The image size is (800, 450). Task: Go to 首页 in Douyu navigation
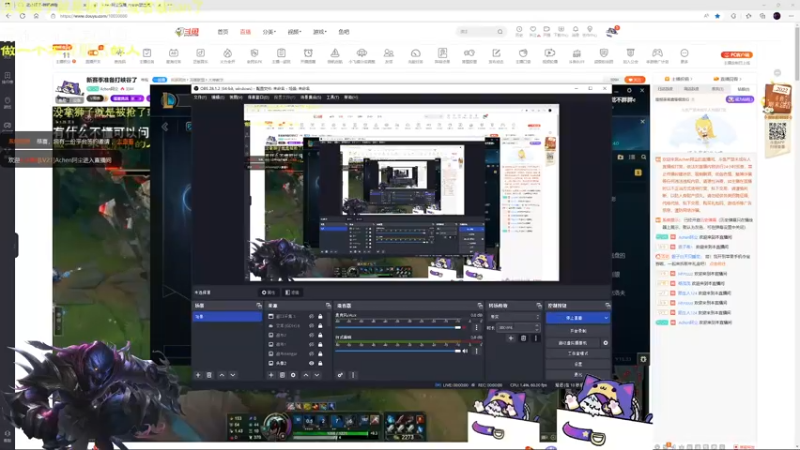(x=223, y=32)
